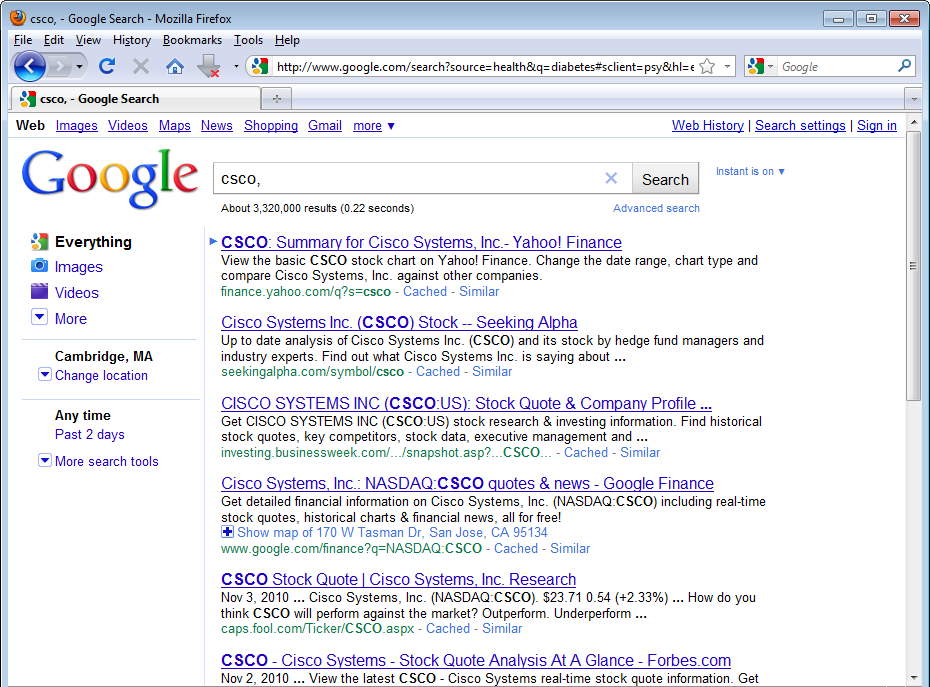The width and height of the screenshot is (930, 687).
Task: Open the News link
Action: [216, 126]
